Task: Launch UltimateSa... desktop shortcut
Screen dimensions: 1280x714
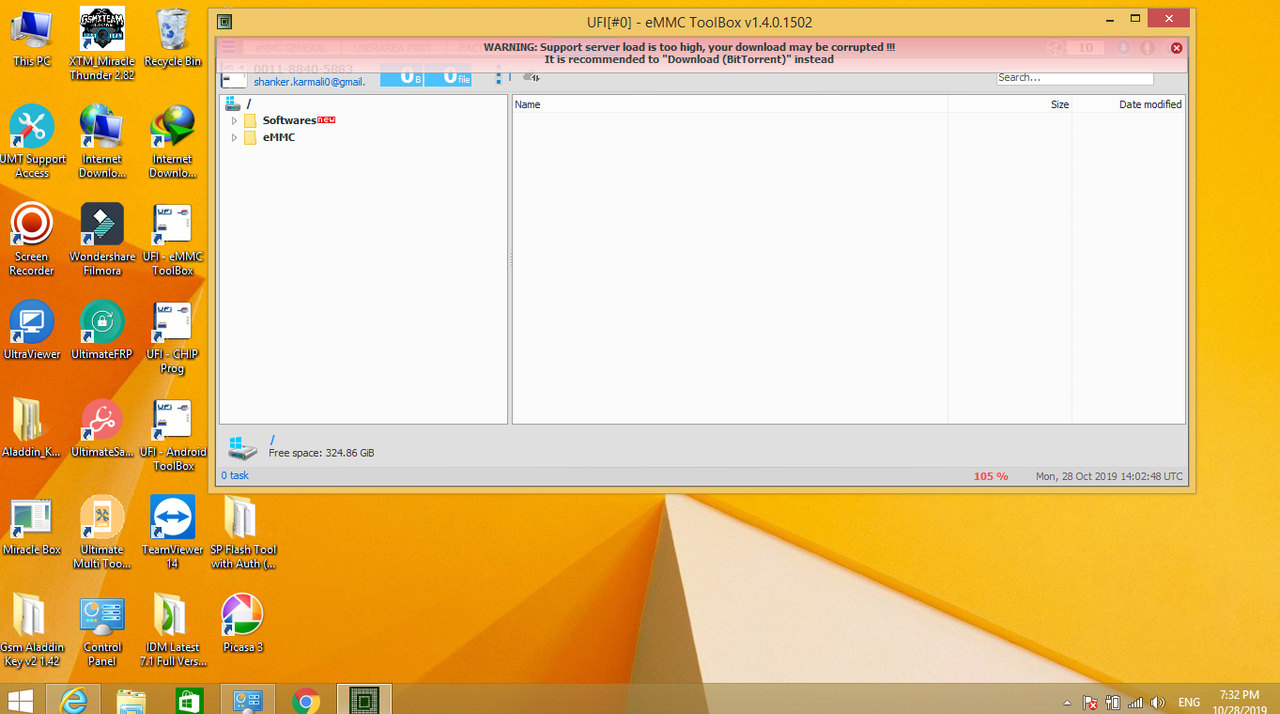Action: pos(102,428)
